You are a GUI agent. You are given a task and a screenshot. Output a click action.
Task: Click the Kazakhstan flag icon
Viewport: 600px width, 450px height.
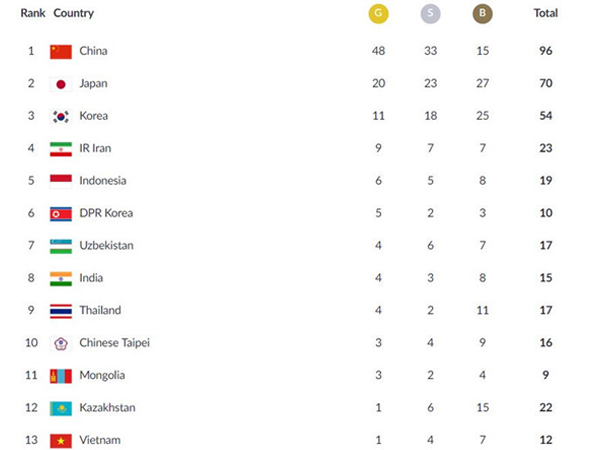pos(61,408)
